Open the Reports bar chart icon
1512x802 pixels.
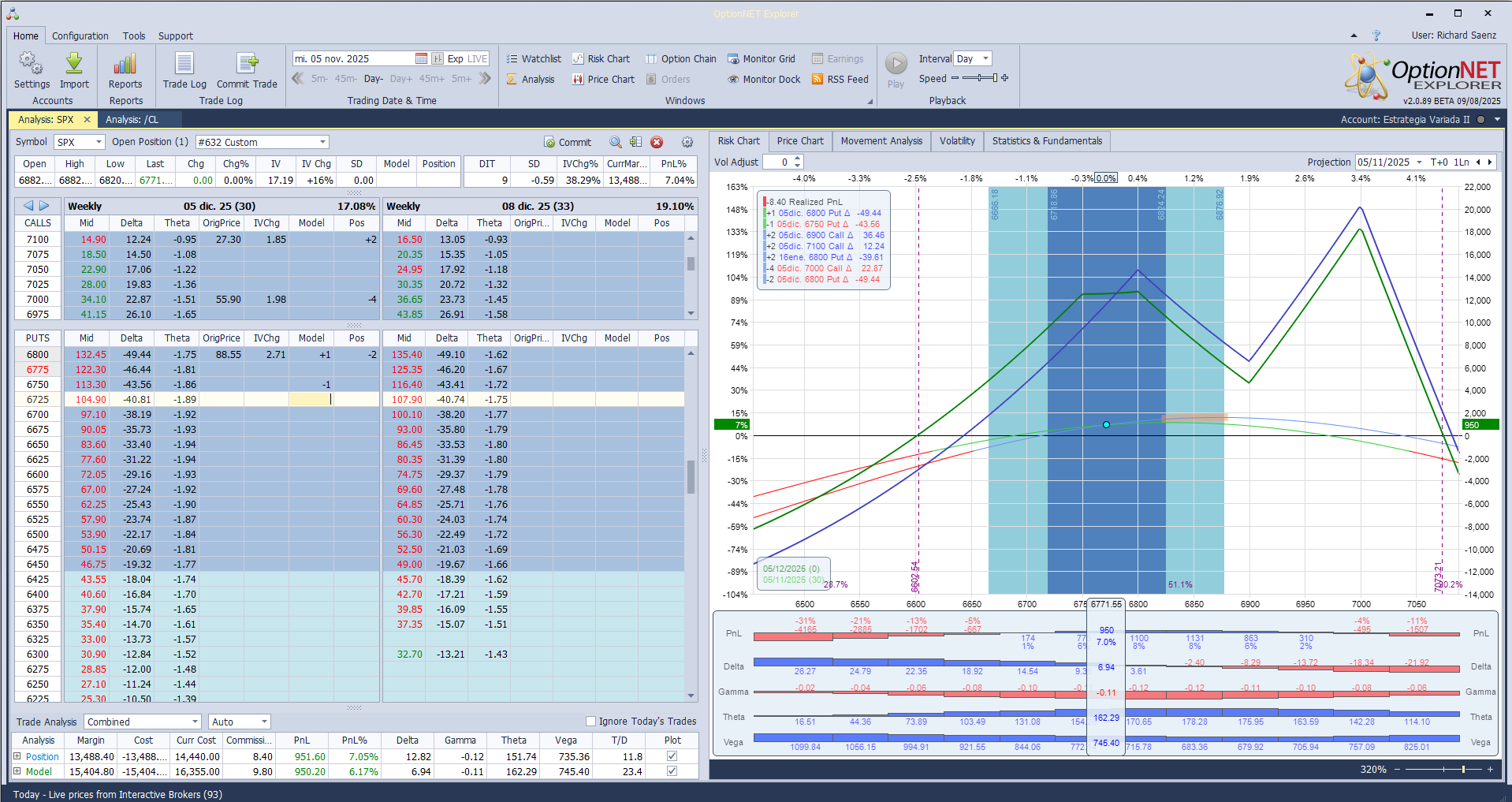click(125, 70)
